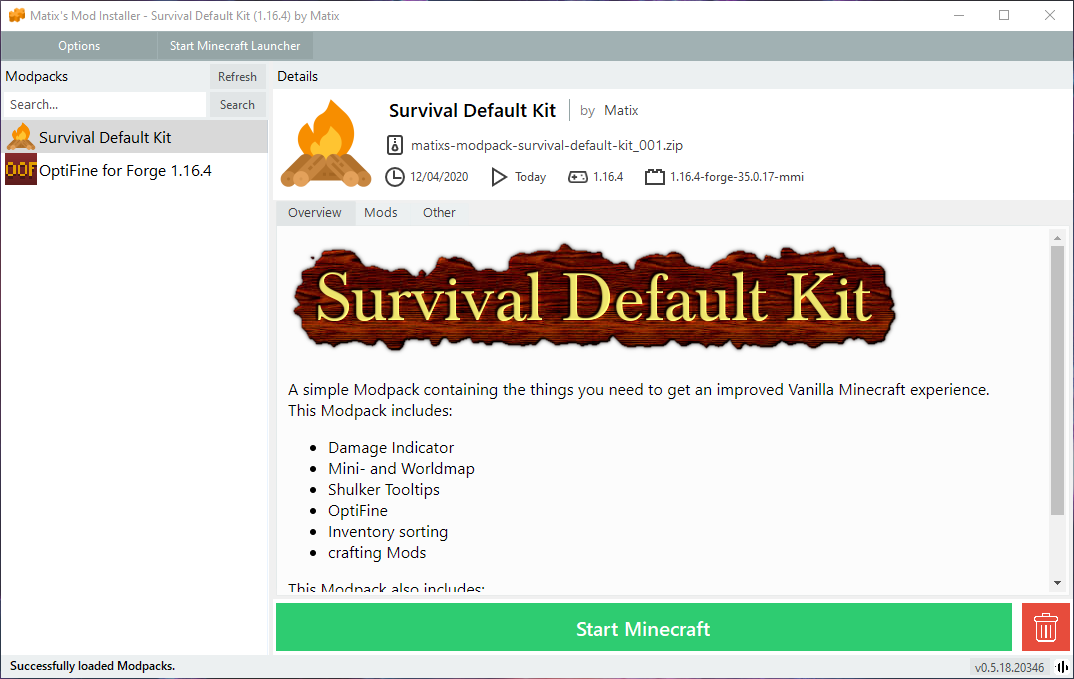Click the clock icon beside 12/04/2020

394,176
